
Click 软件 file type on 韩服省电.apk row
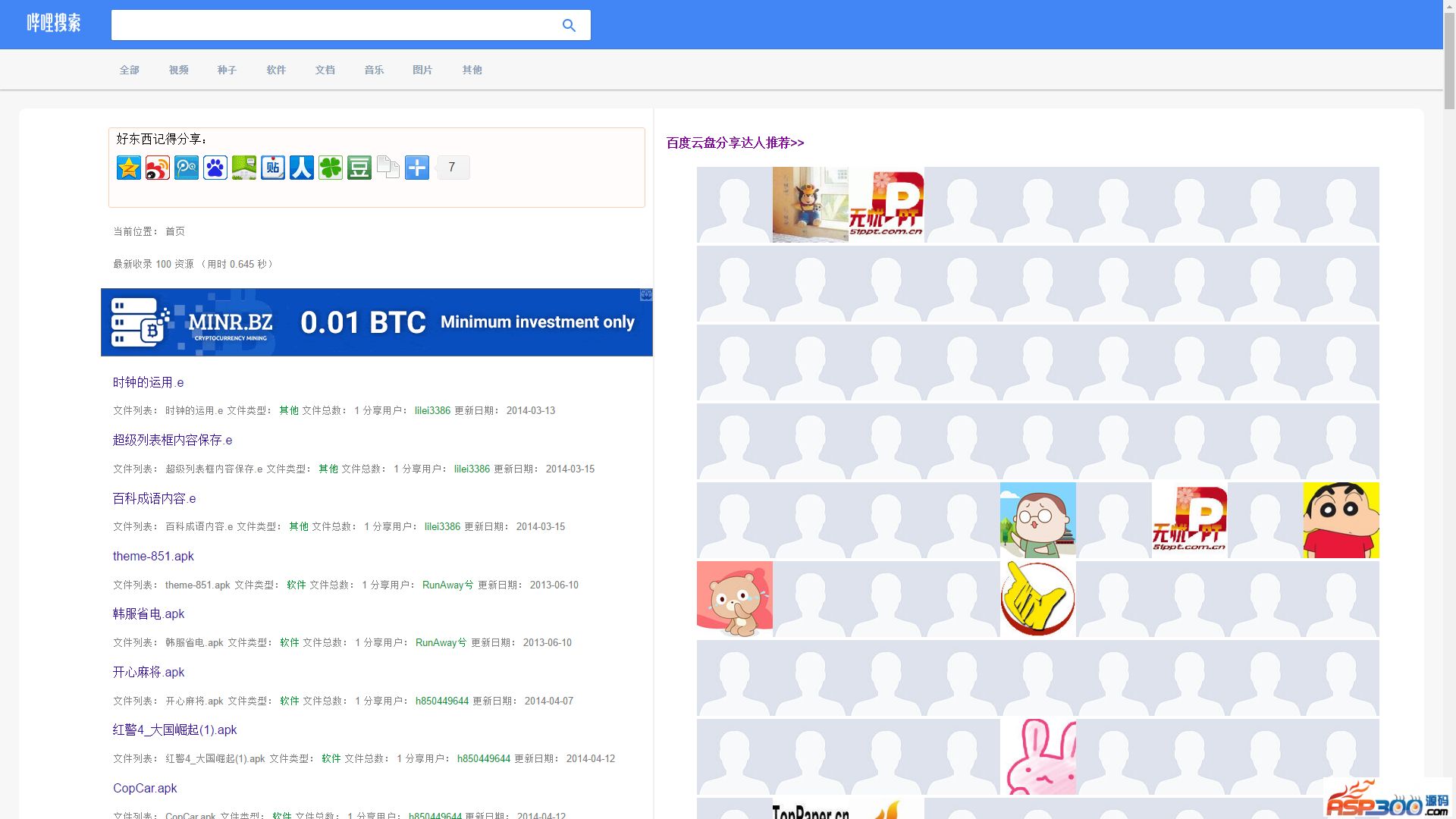point(290,642)
